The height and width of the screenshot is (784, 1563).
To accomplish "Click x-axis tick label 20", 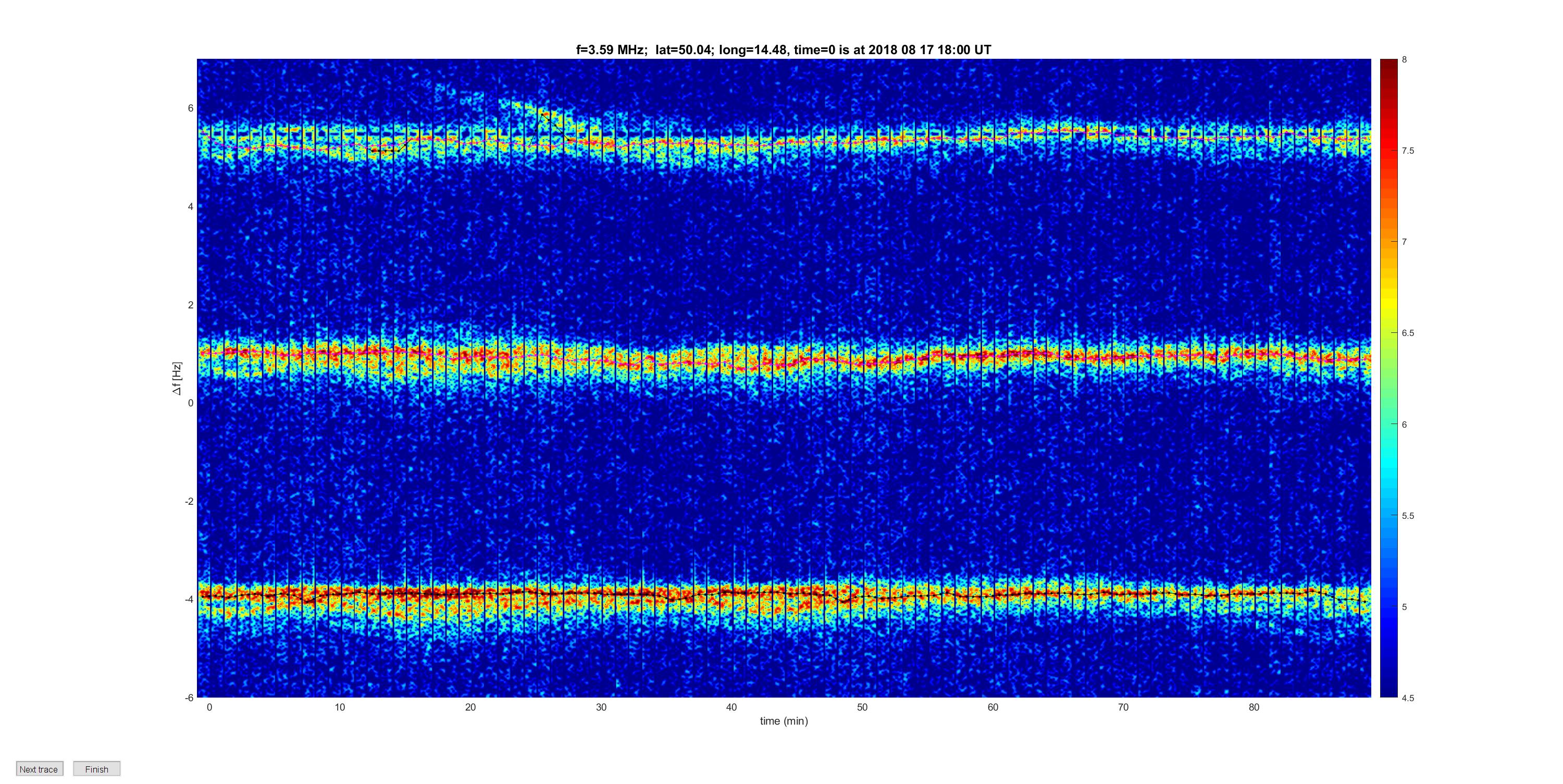I will pos(470,707).
